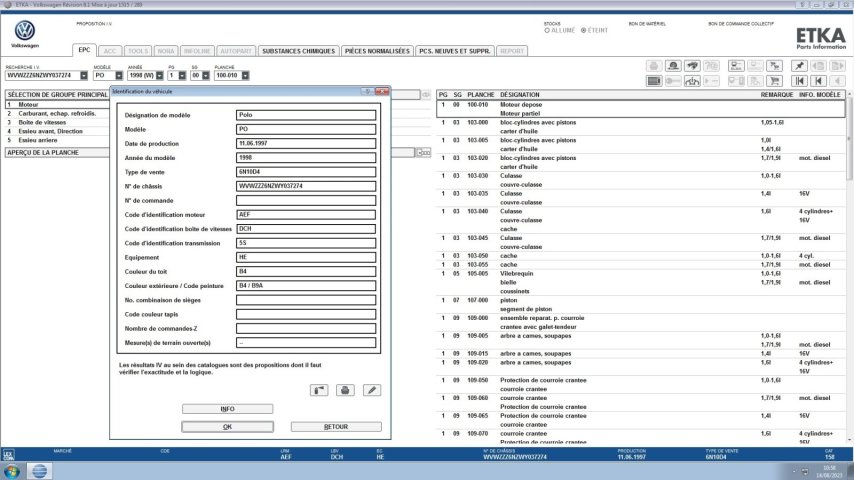This screenshot has width=854, height=480.
Task: Open the shopping cart icon
Action: click(774, 81)
